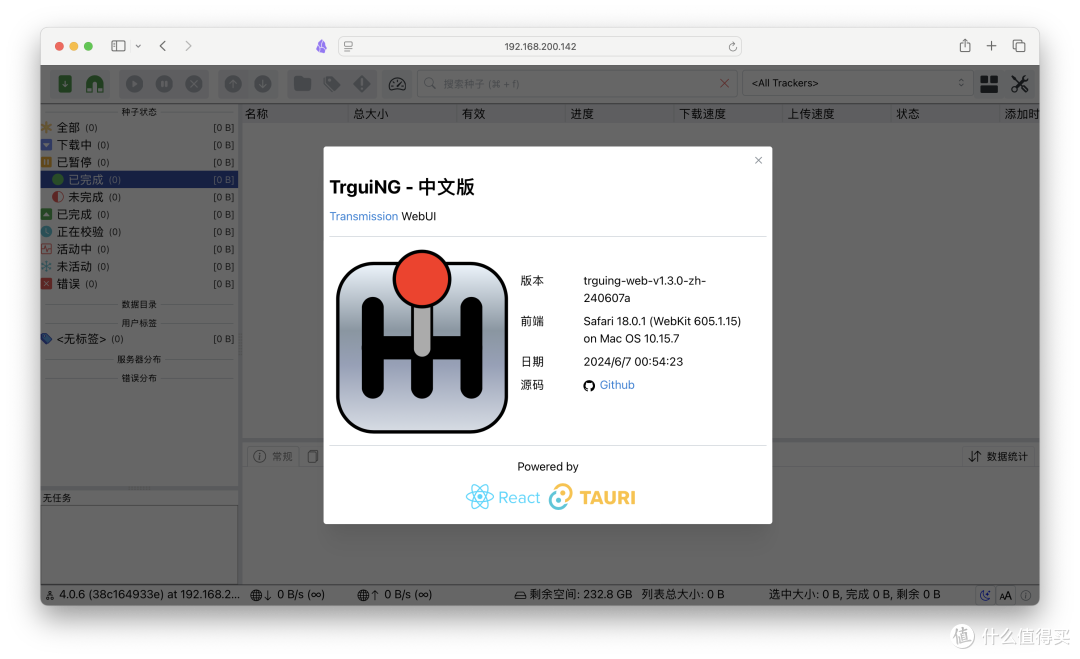Screen dimensions: 1080x659
Task: Select the 错误 filter
Action: [x=138, y=284]
